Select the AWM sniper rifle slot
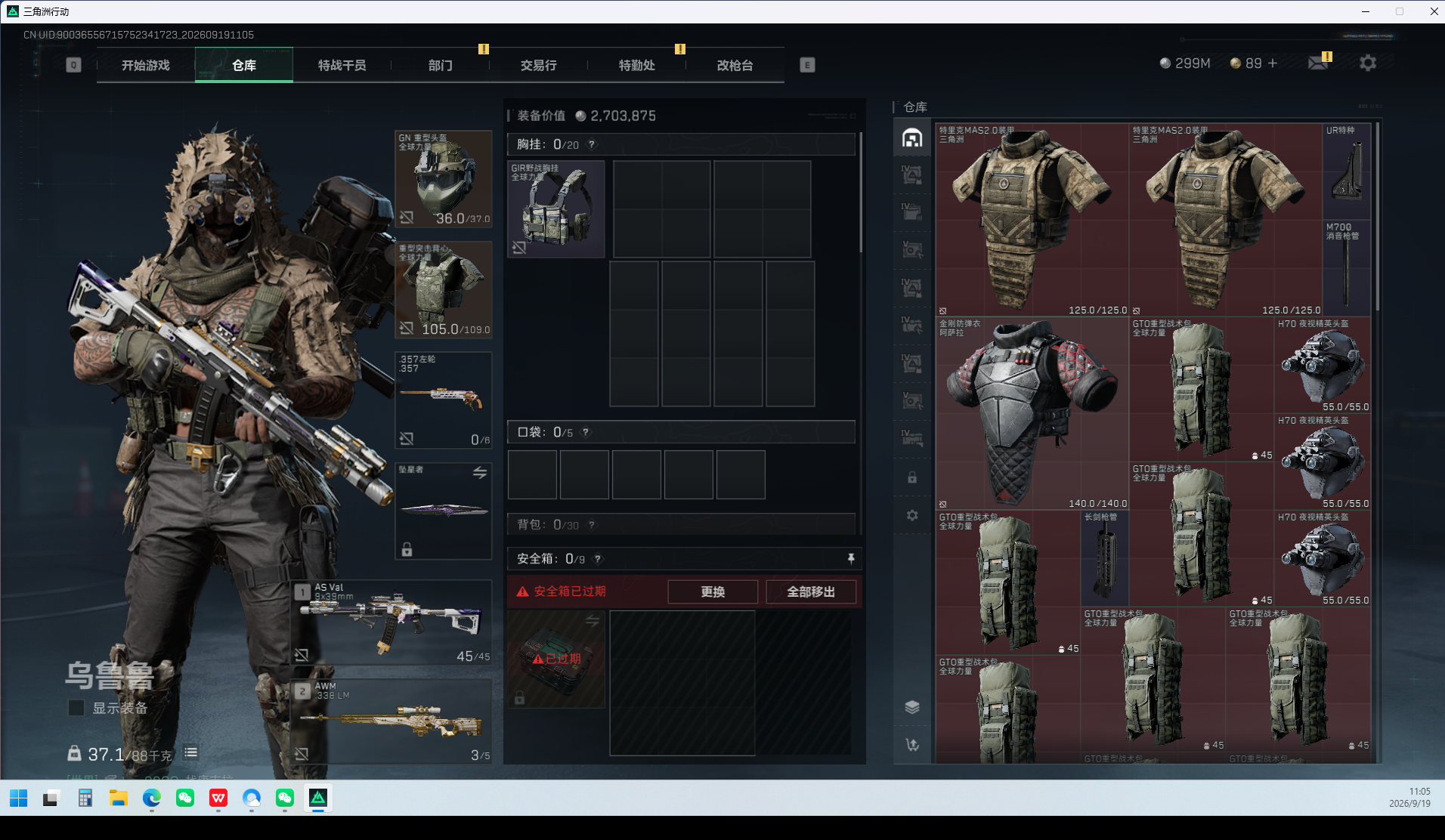 (391, 721)
